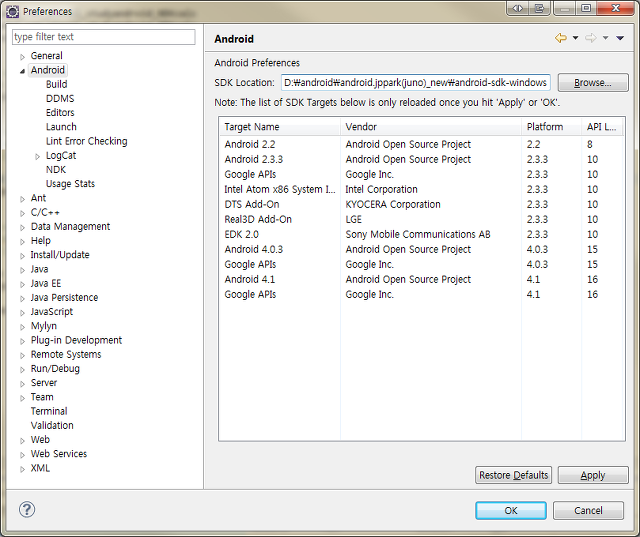
Task: Click Restore Defaults button
Action: point(513,475)
